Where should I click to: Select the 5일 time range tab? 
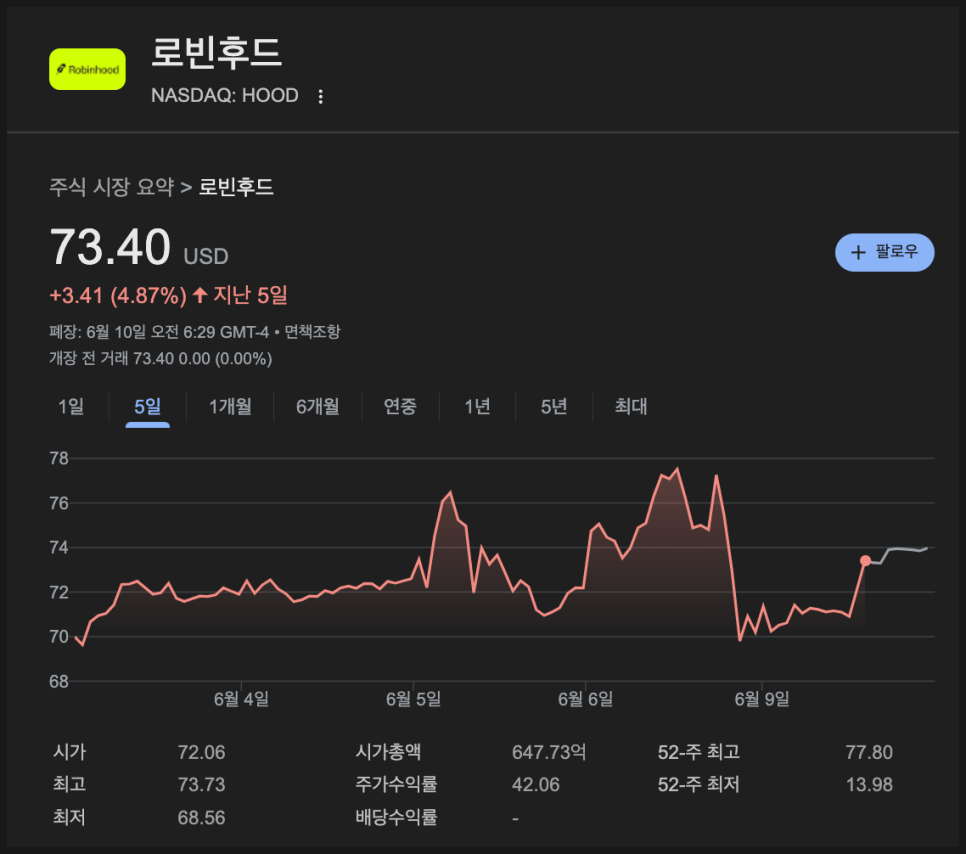point(148,407)
